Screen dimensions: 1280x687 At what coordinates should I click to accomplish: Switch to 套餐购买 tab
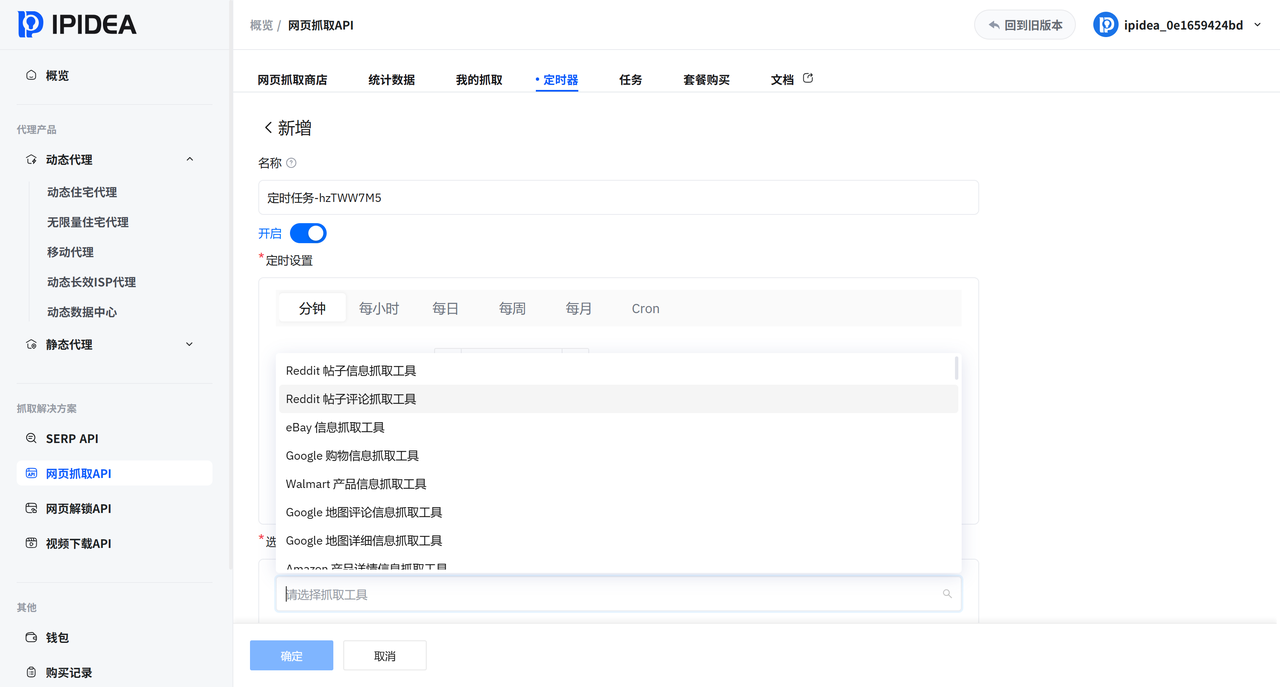pyautogui.click(x=706, y=79)
